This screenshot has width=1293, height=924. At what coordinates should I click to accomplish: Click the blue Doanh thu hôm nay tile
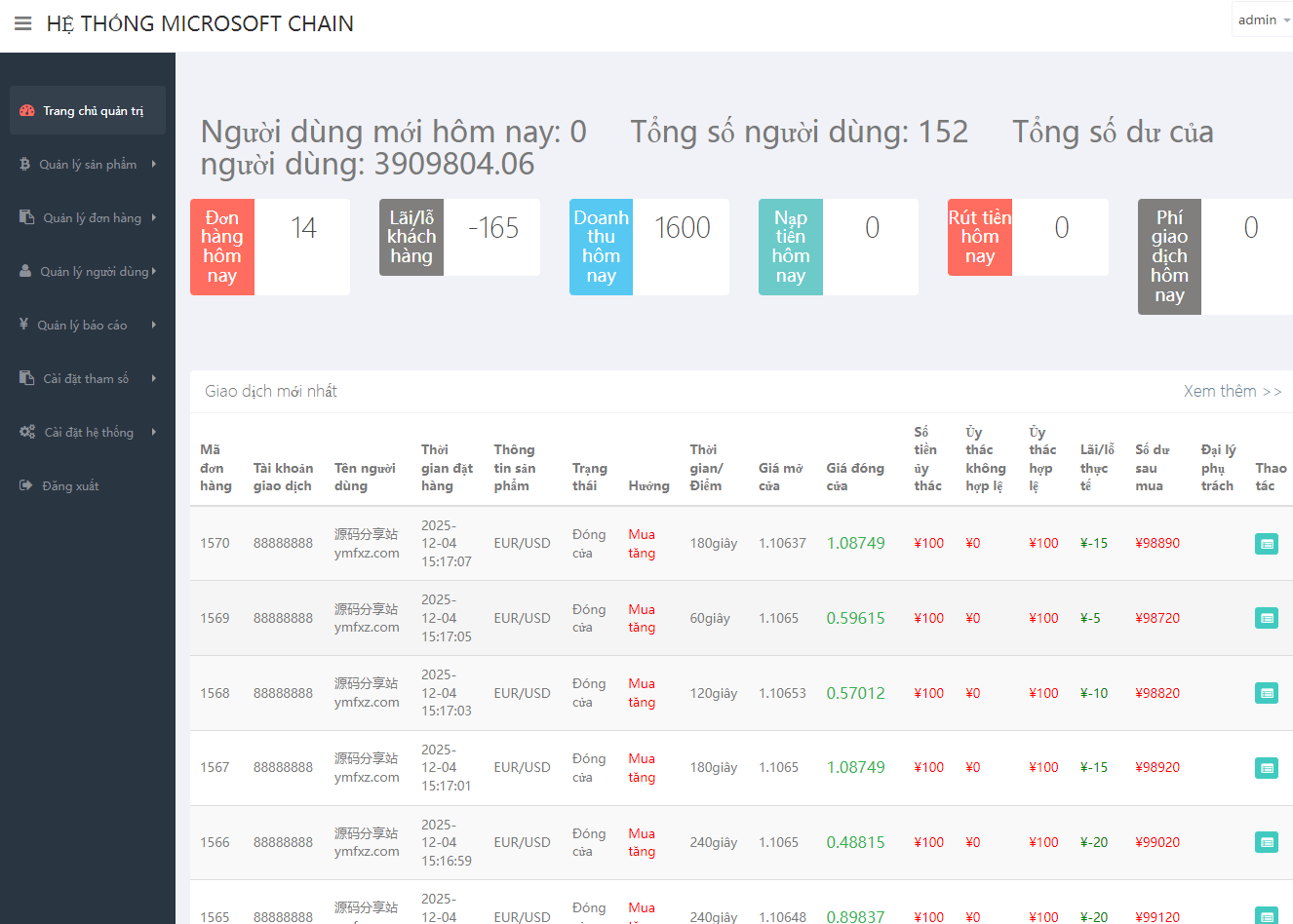click(x=601, y=247)
